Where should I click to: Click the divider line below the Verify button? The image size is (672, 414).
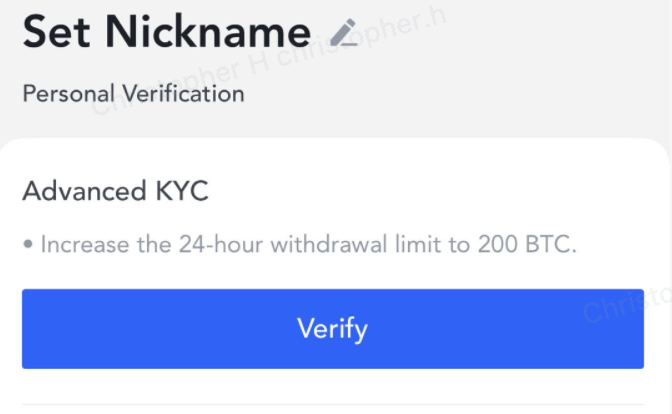333,404
